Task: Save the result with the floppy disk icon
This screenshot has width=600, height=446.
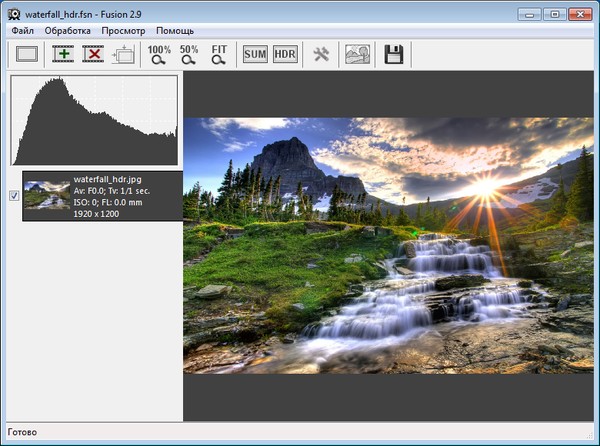Action: pos(393,55)
